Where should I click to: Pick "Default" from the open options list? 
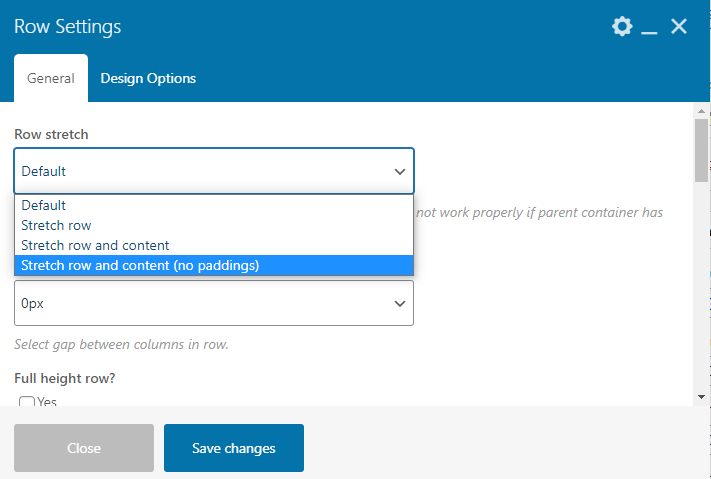pyautogui.click(x=44, y=205)
